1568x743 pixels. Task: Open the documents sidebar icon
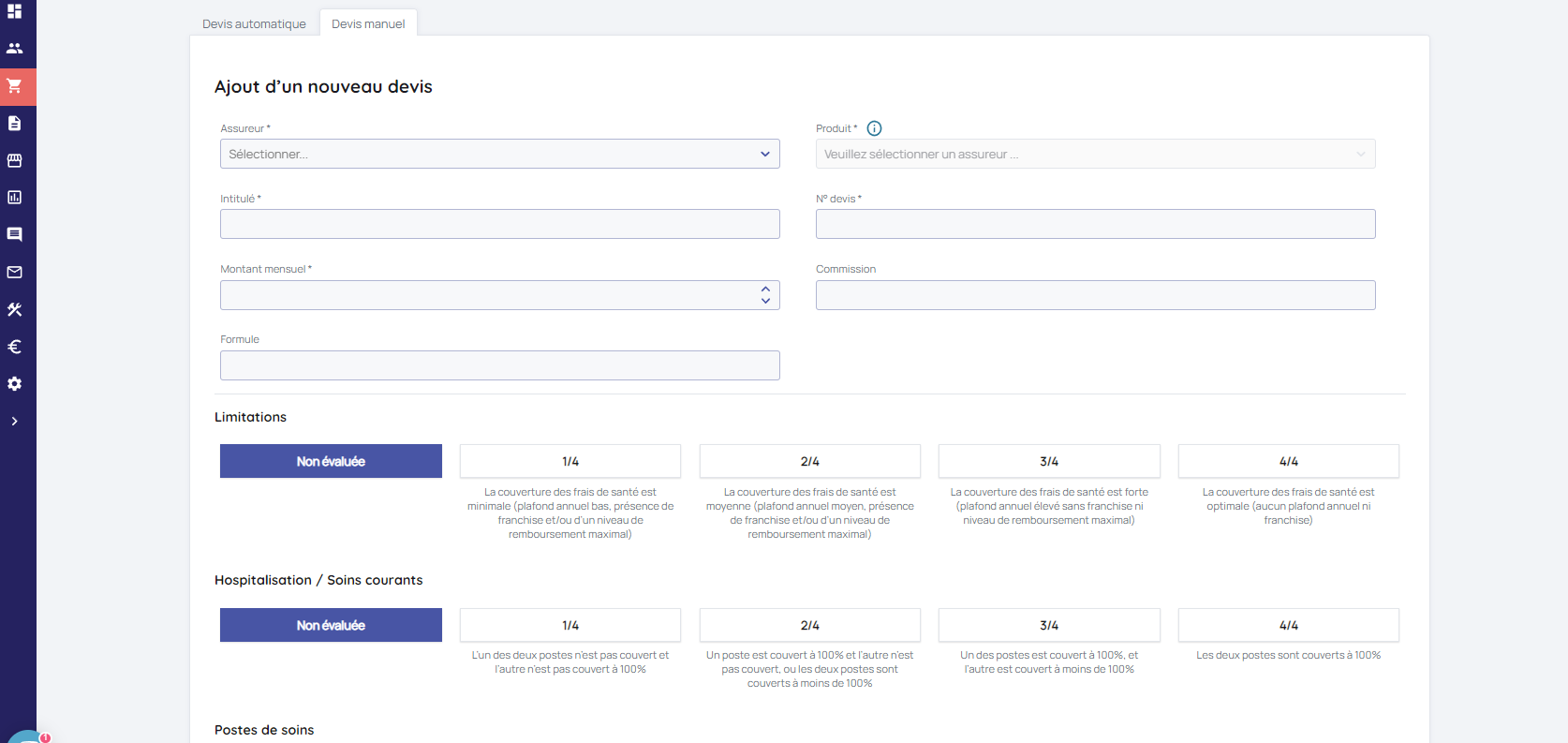tap(15, 124)
